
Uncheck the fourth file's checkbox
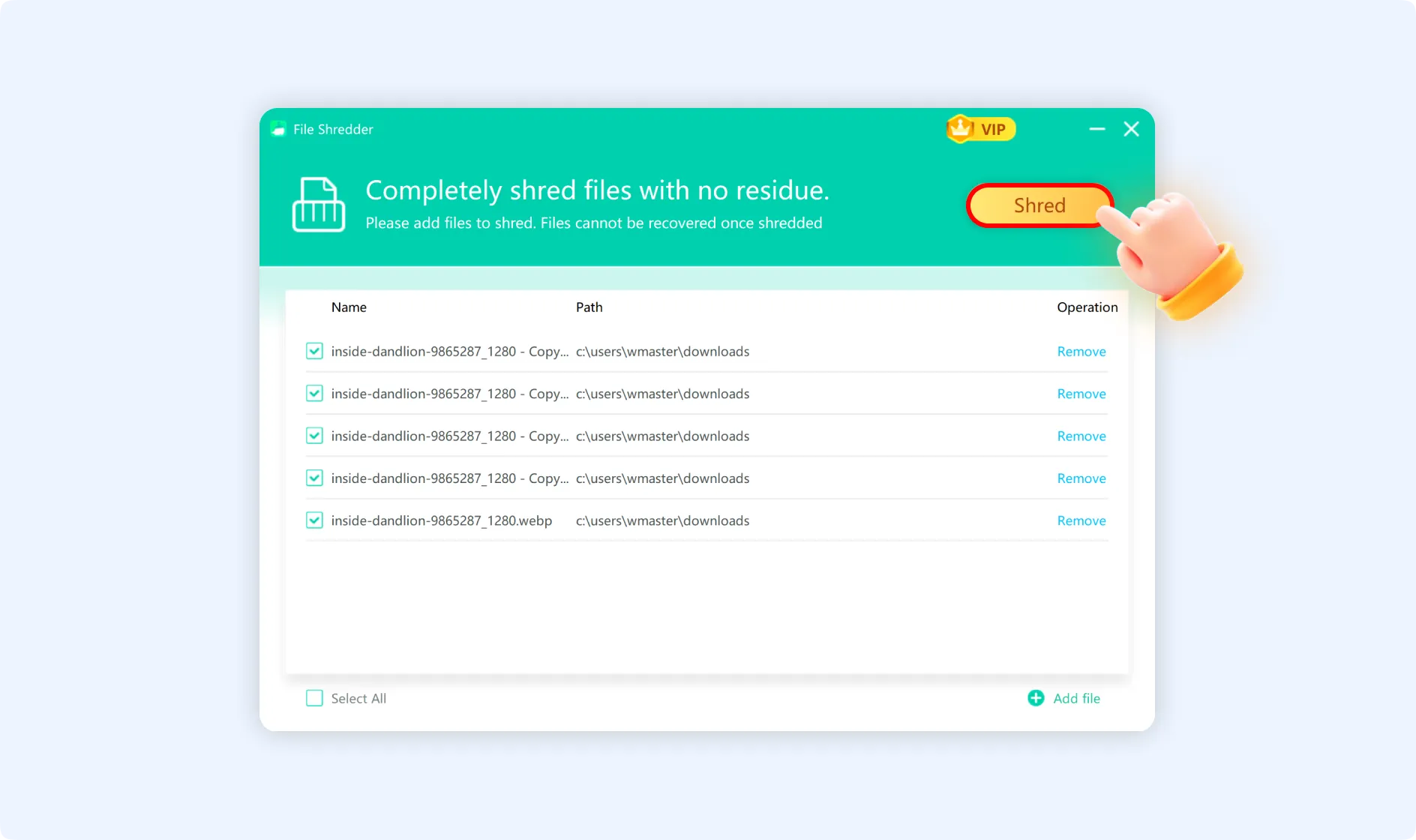coord(314,478)
